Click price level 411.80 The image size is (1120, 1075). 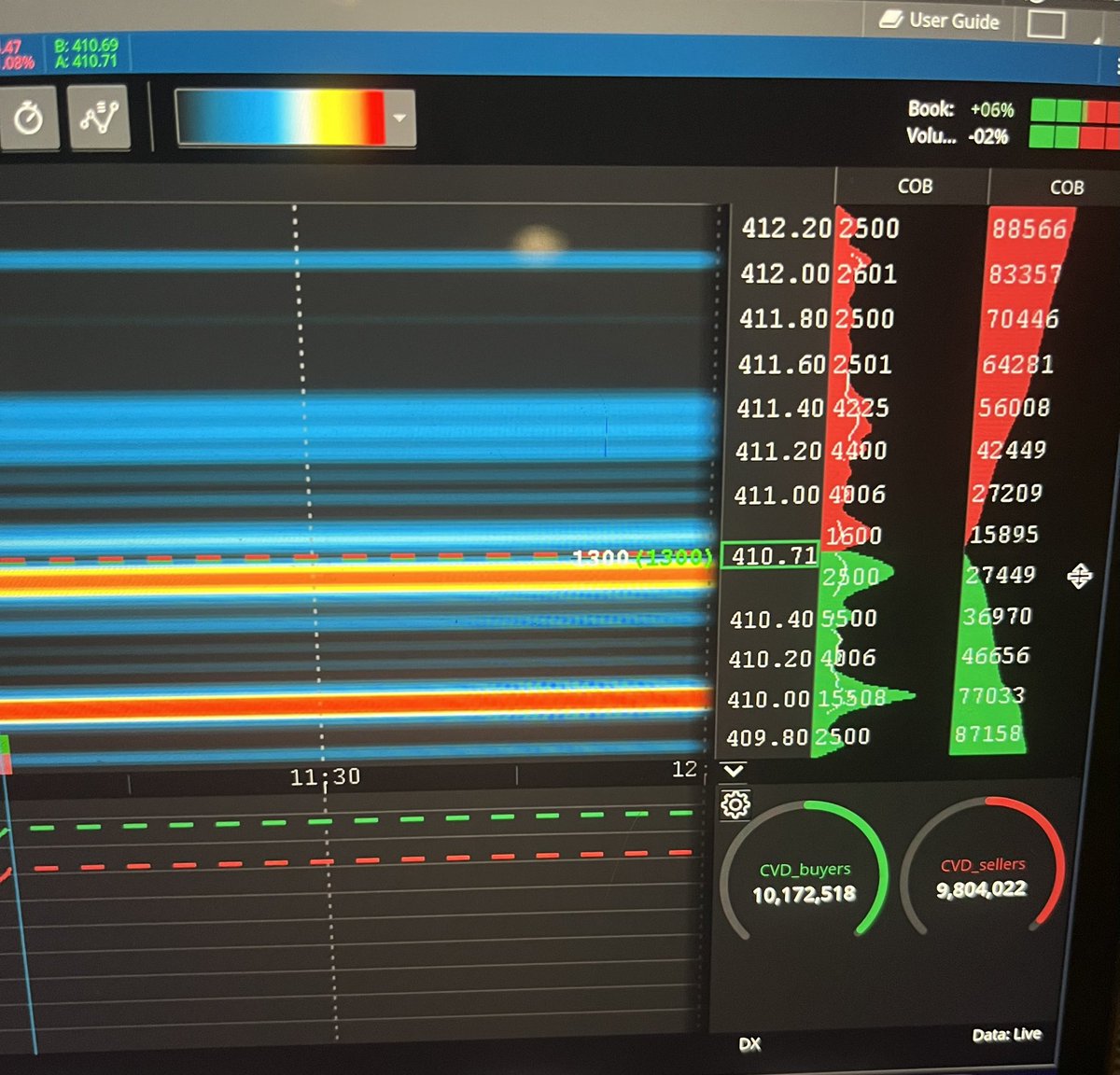click(783, 319)
